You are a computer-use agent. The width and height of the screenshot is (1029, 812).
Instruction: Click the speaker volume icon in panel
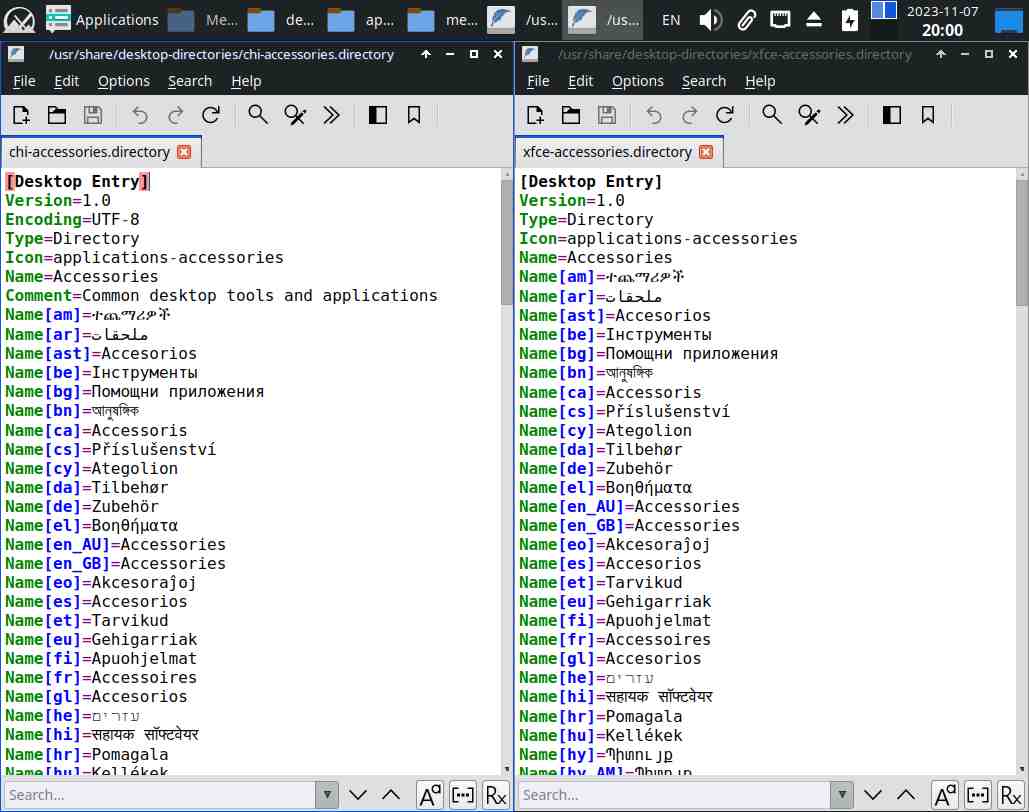pyautogui.click(x=710, y=20)
